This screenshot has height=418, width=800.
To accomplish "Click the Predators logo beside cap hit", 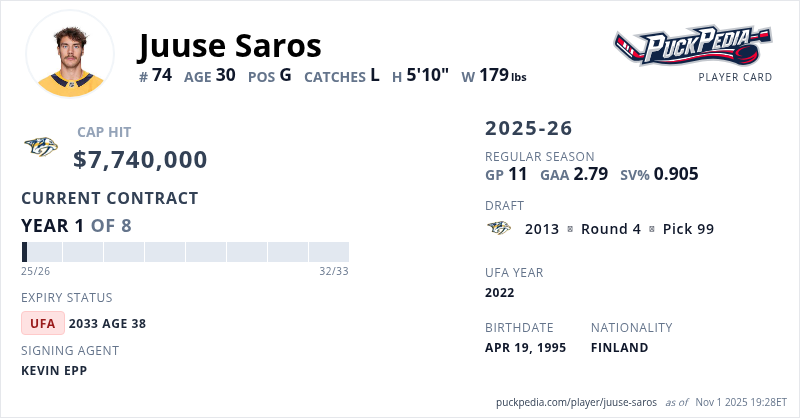I will tap(41, 147).
